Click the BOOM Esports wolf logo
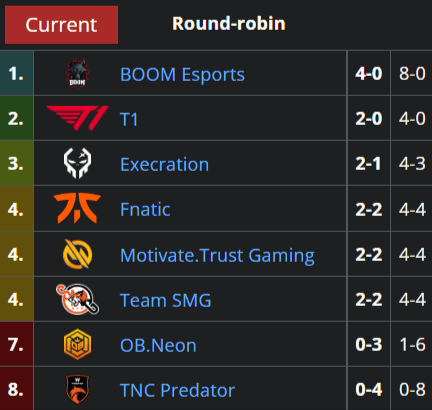Screen dimensions: 432x410 click(x=77, y=74)
